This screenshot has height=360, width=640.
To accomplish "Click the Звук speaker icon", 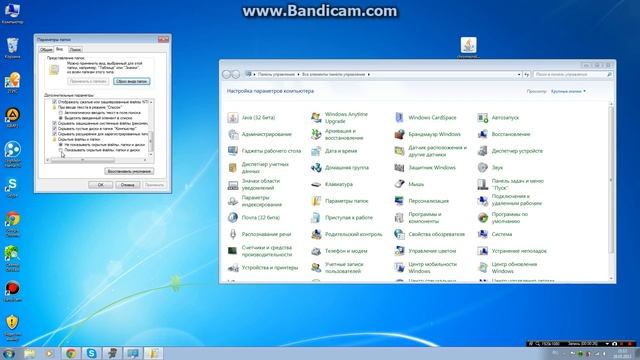I will click(483, 168).
